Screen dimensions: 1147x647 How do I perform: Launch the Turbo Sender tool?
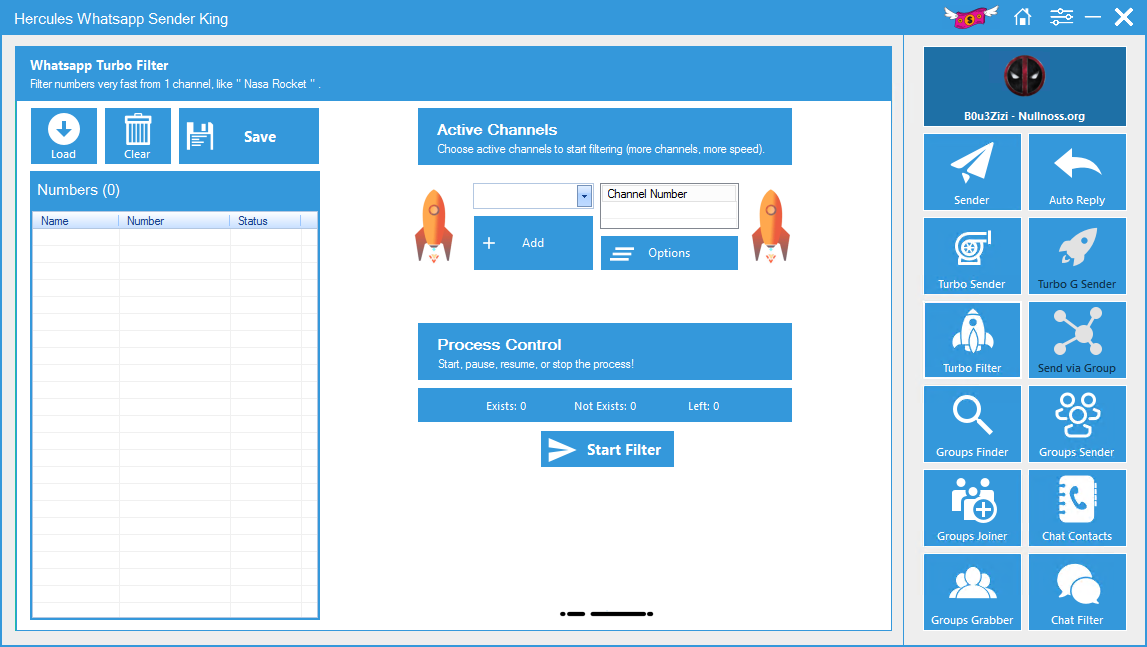[972, 256]
